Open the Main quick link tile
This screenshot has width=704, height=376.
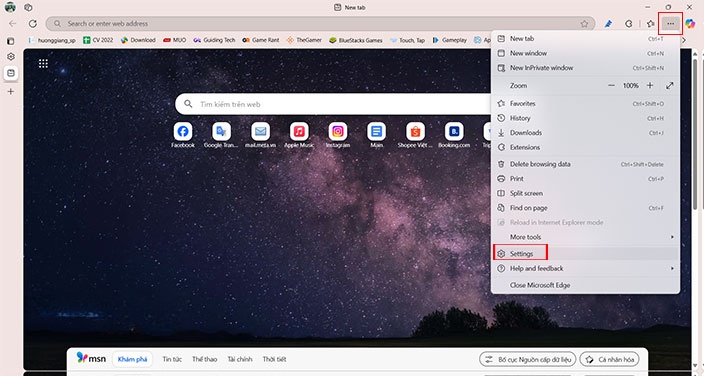376,135
